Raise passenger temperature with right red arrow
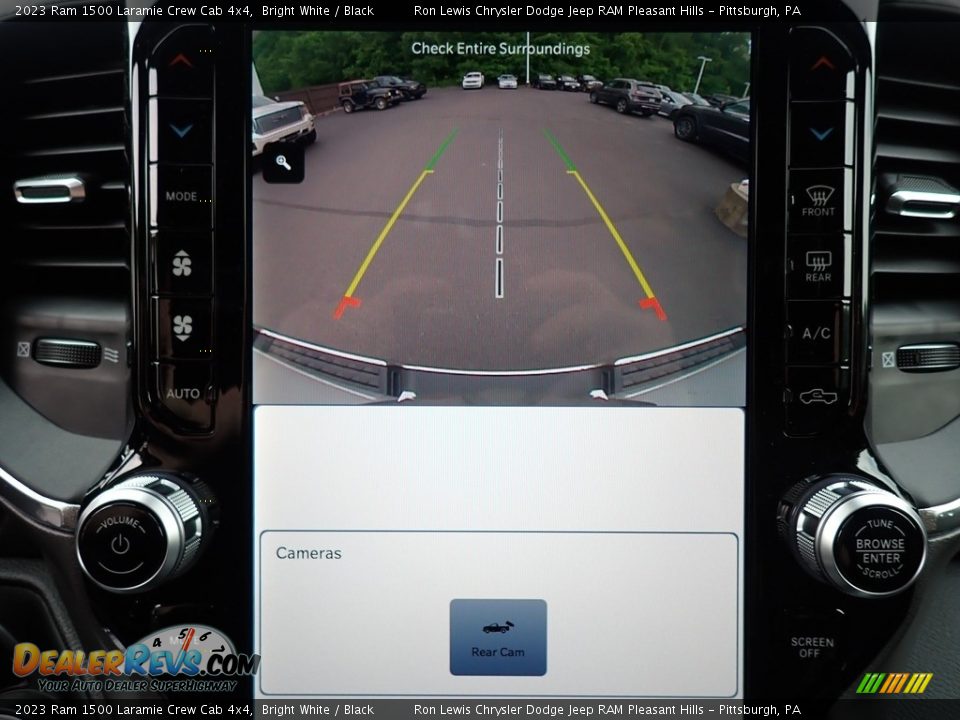This screenshot has width=960, height=720. pyautogui.click(x=822, y=64)
